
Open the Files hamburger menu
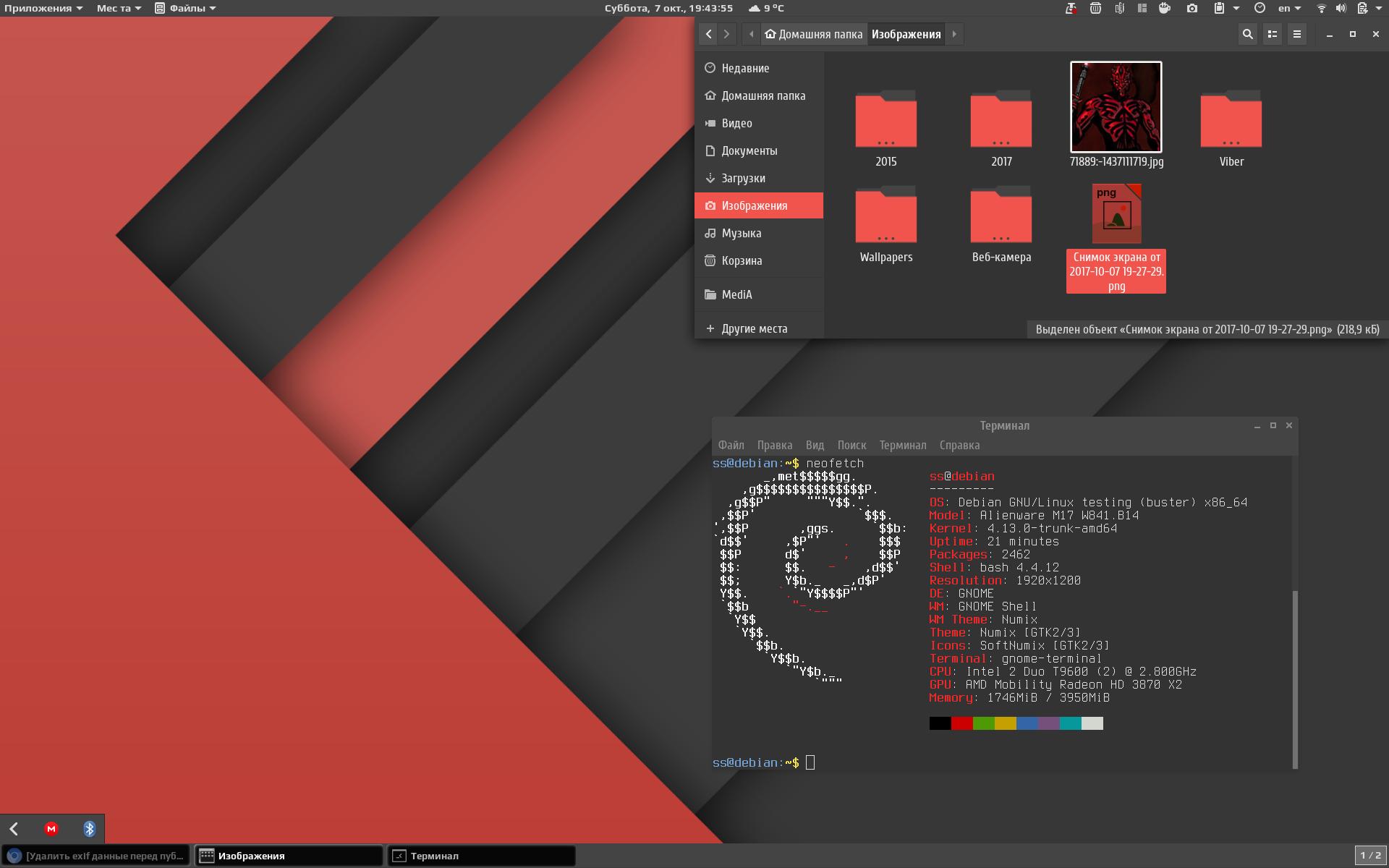(1296, 34)
